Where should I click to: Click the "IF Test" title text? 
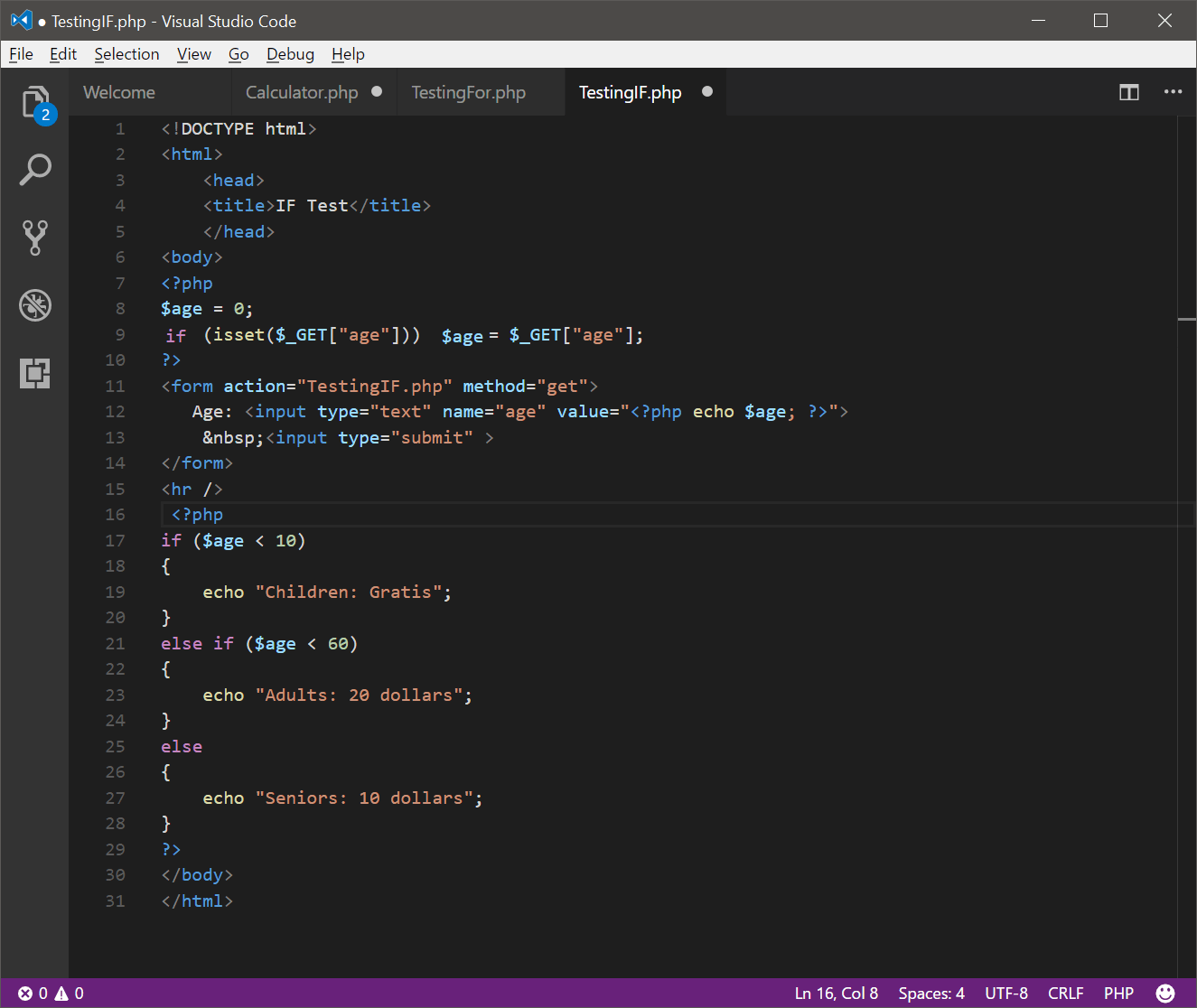tap(312, 205)
